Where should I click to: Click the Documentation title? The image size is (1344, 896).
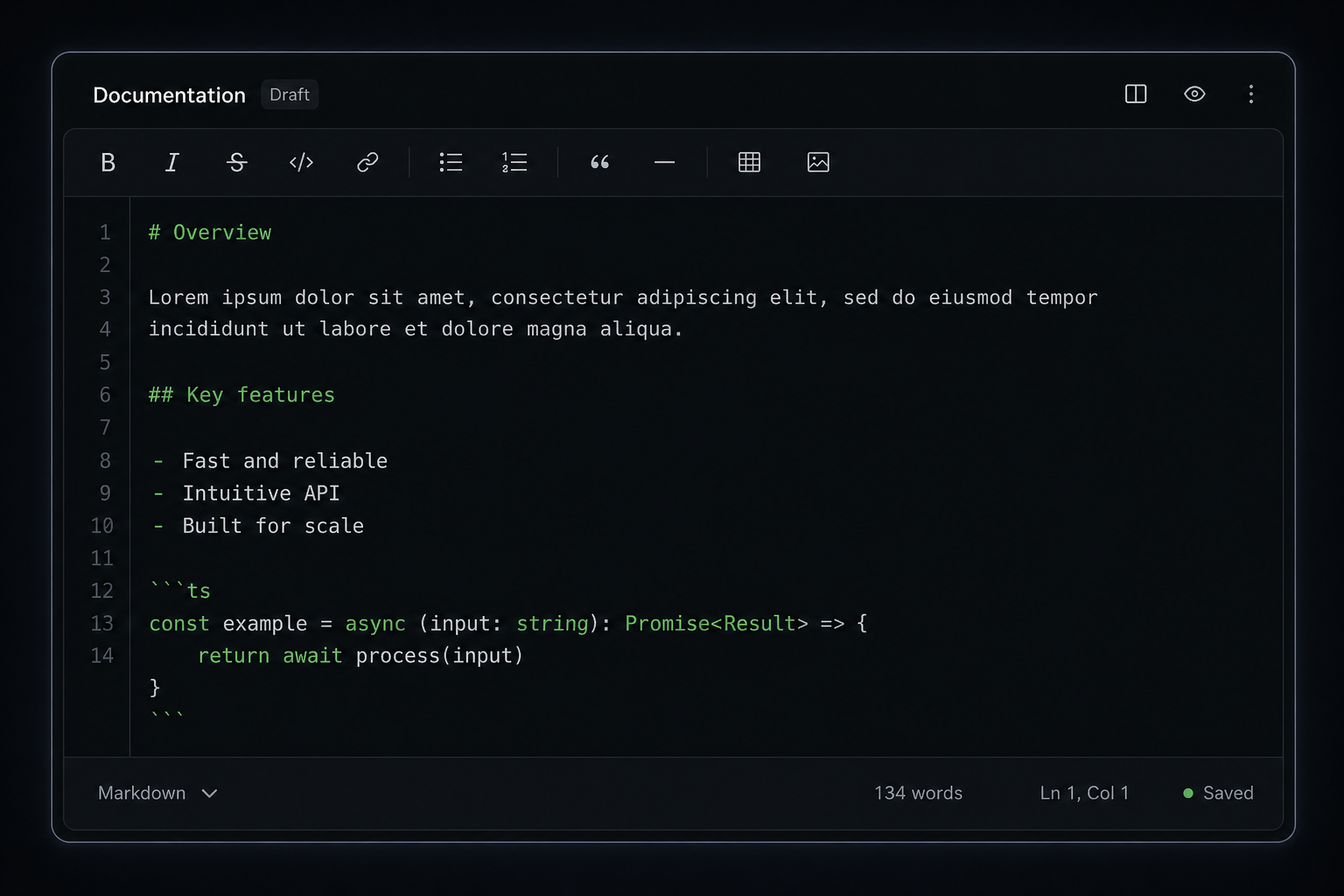point(169,95)
